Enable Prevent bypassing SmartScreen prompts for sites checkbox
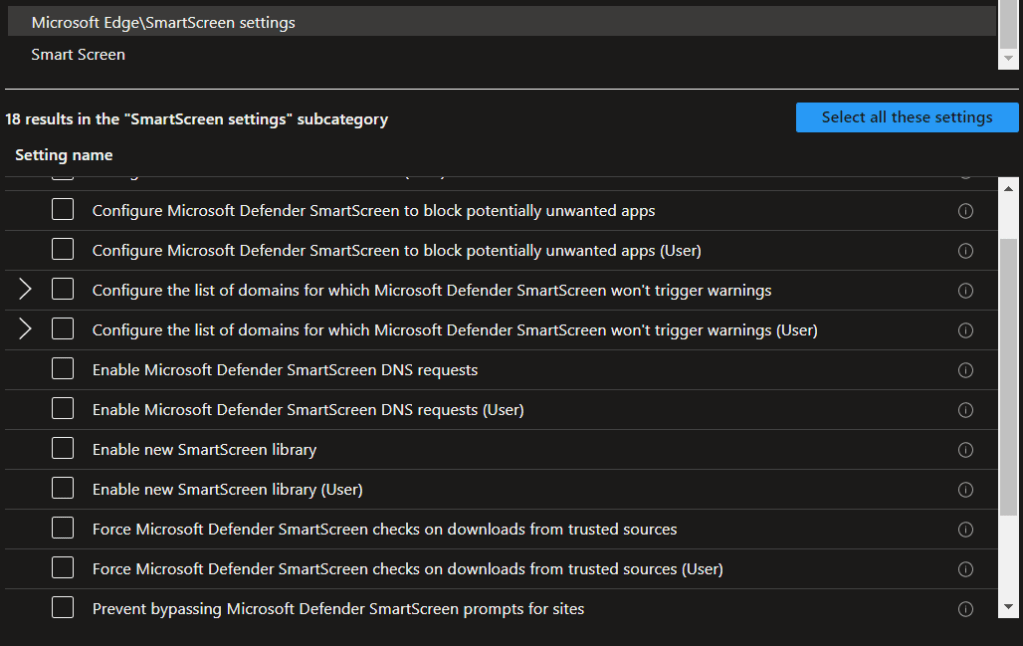The width and height of the screenshot is (1023, 646). point(63,608)
